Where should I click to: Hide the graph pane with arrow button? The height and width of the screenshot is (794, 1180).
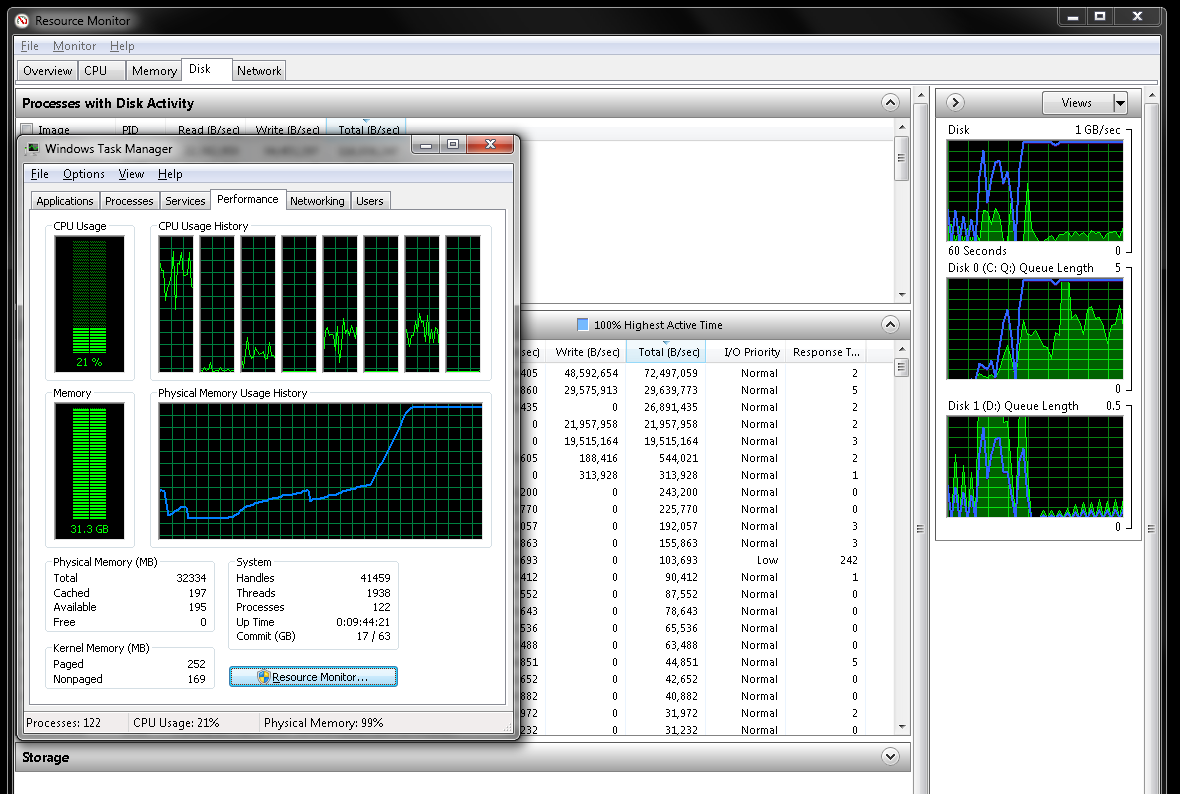[955, 103]
